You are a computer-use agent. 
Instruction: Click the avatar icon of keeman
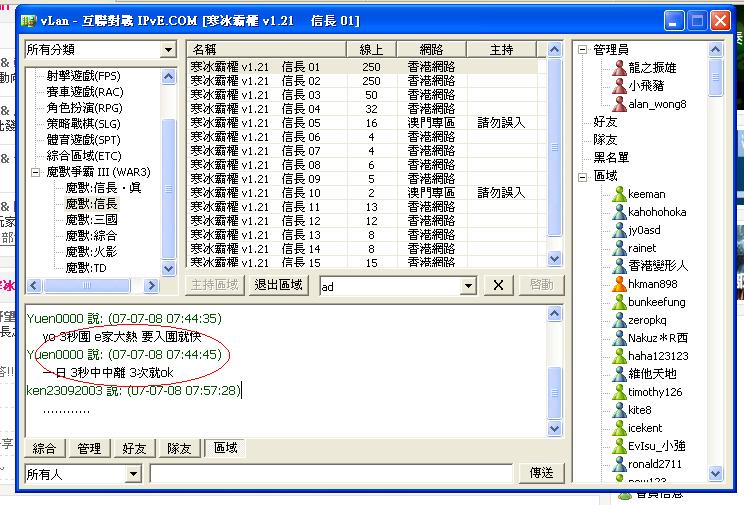[x=619, y=194]
